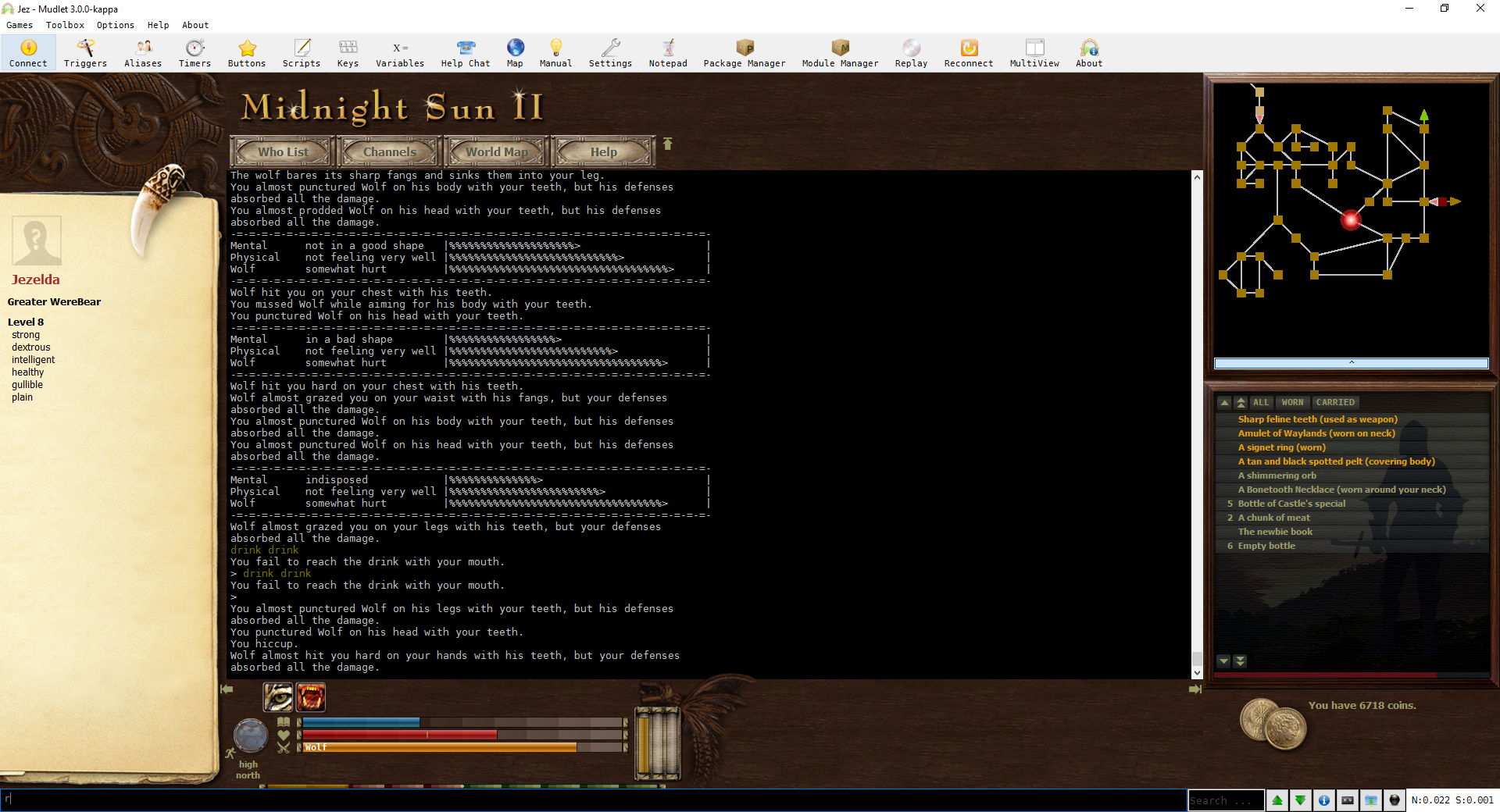The height and width of the screenshot is (812, 1500).
Task: Click the Midnight Sun Help button
Action: [603, 151]
